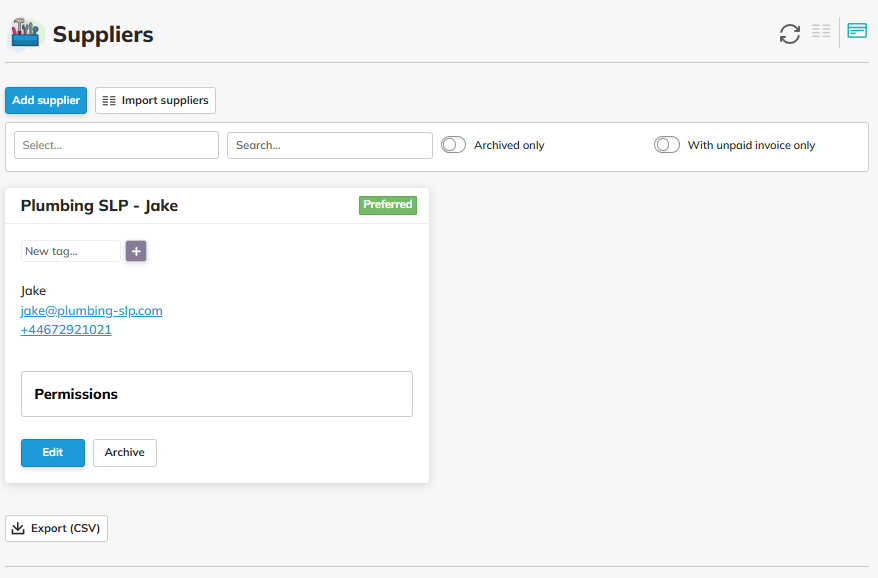
Task: Click the plus icon to add tag
Action: pyautogui.click(x=136, y=251)
